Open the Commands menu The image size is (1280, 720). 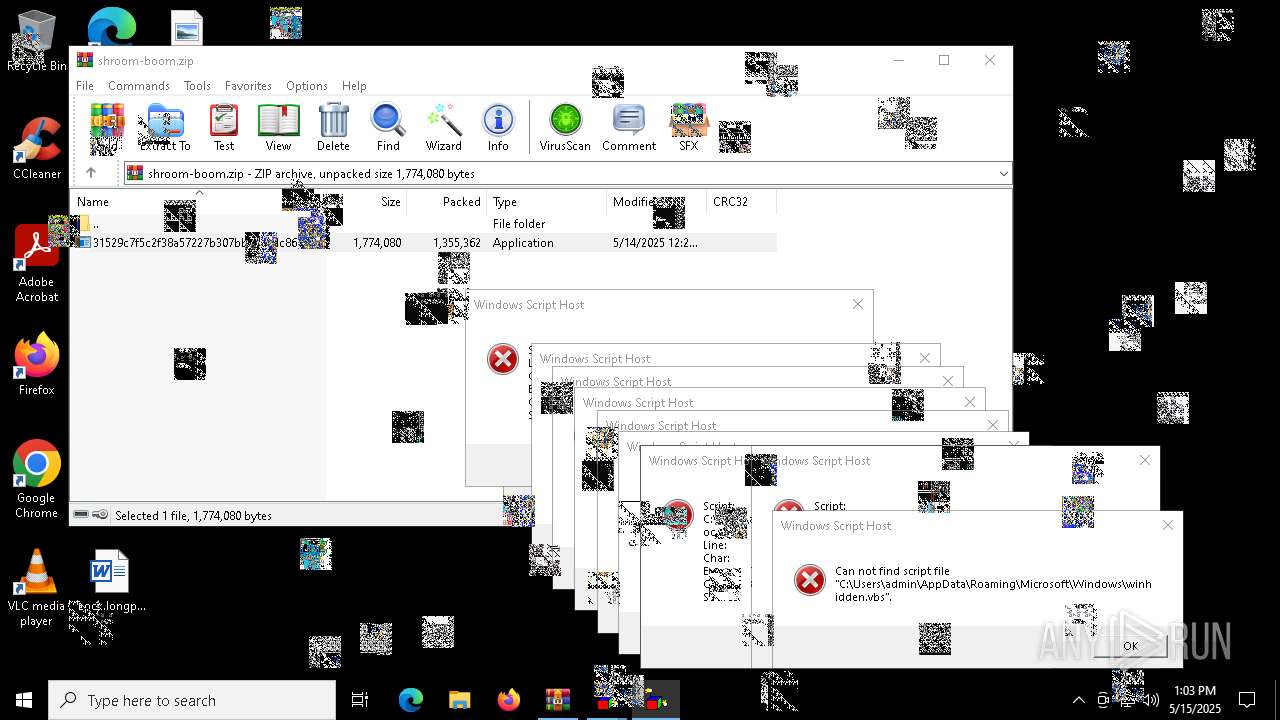point(139,86)
